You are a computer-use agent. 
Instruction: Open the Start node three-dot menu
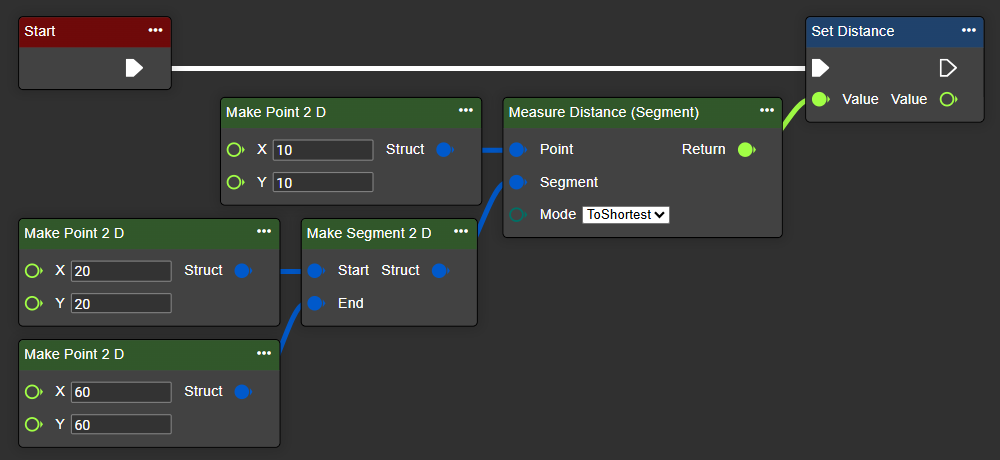pyautogui.click(x=155, y=31)
